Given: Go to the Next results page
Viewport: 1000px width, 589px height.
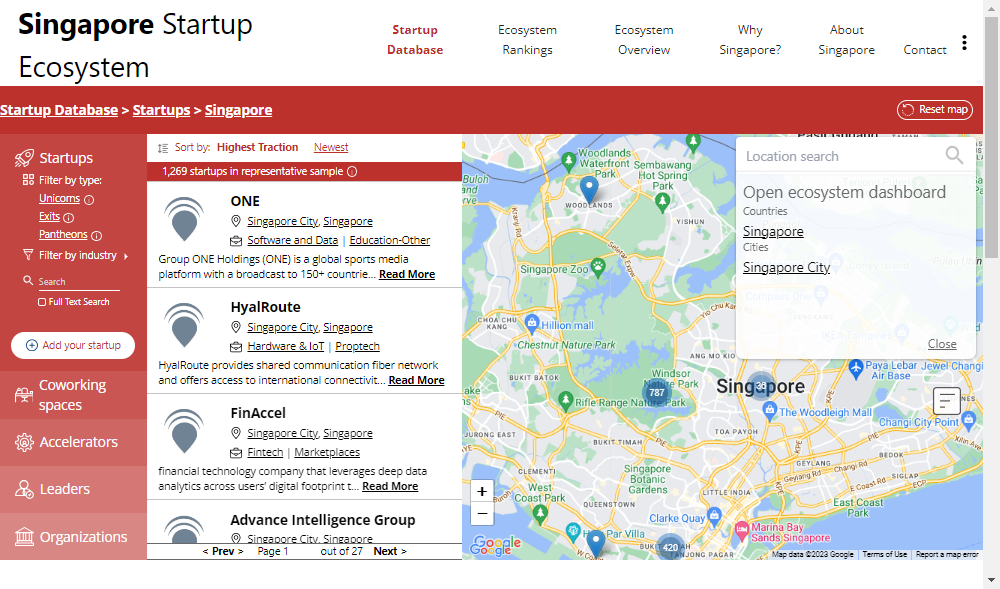Looking at the screenshot, I should point(389,551).
